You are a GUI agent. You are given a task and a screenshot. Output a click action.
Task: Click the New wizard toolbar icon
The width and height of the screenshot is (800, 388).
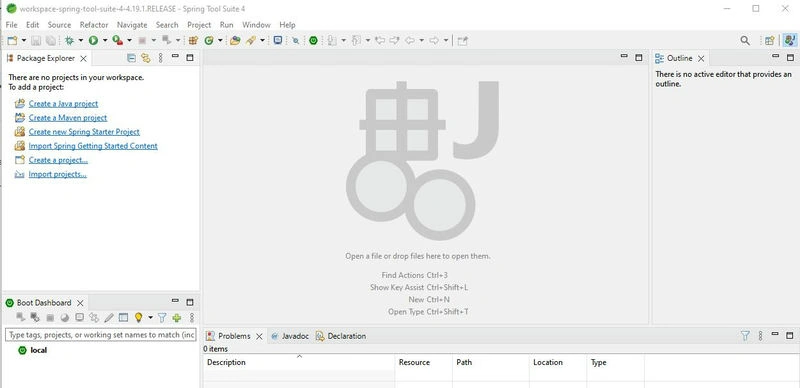pos(12,40)
